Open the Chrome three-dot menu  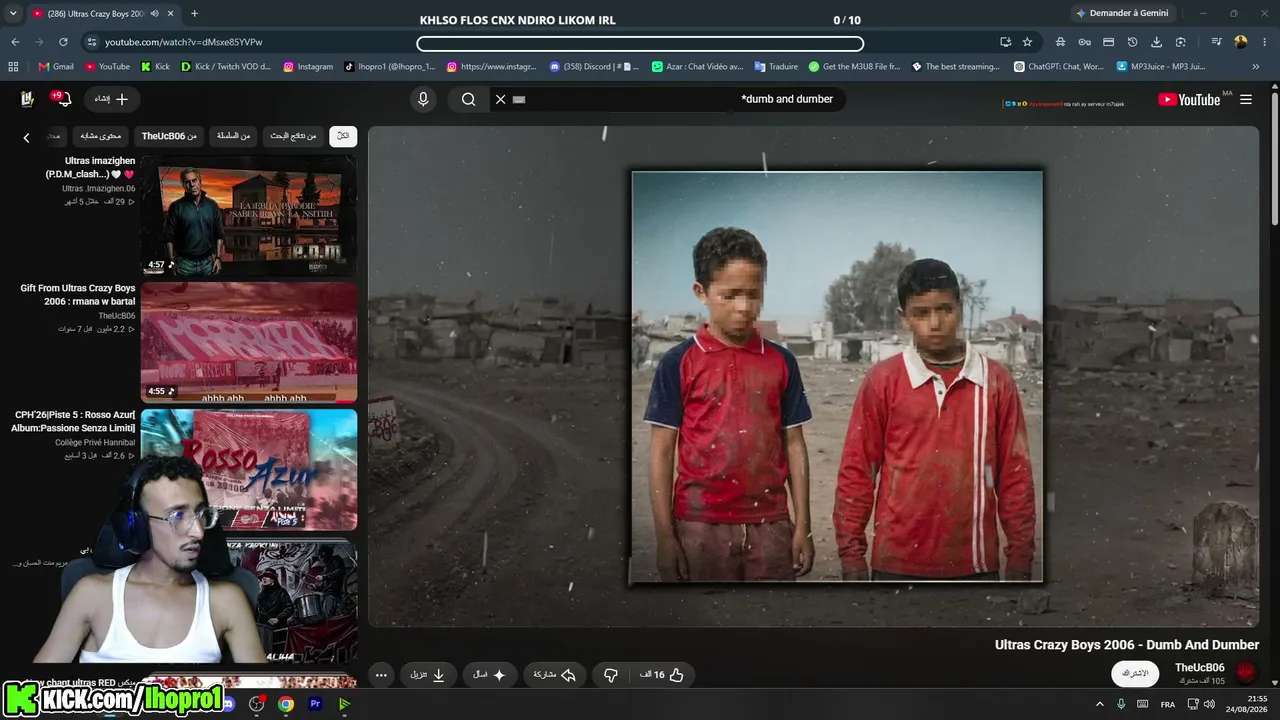coord(1265,42)
